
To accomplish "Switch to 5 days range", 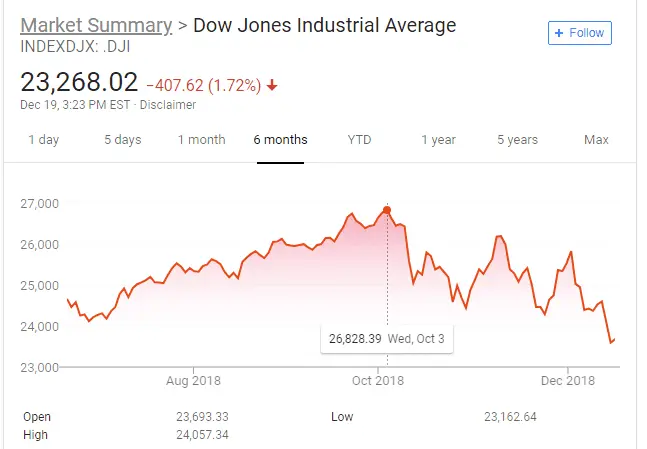I will [x=122, y=140].
